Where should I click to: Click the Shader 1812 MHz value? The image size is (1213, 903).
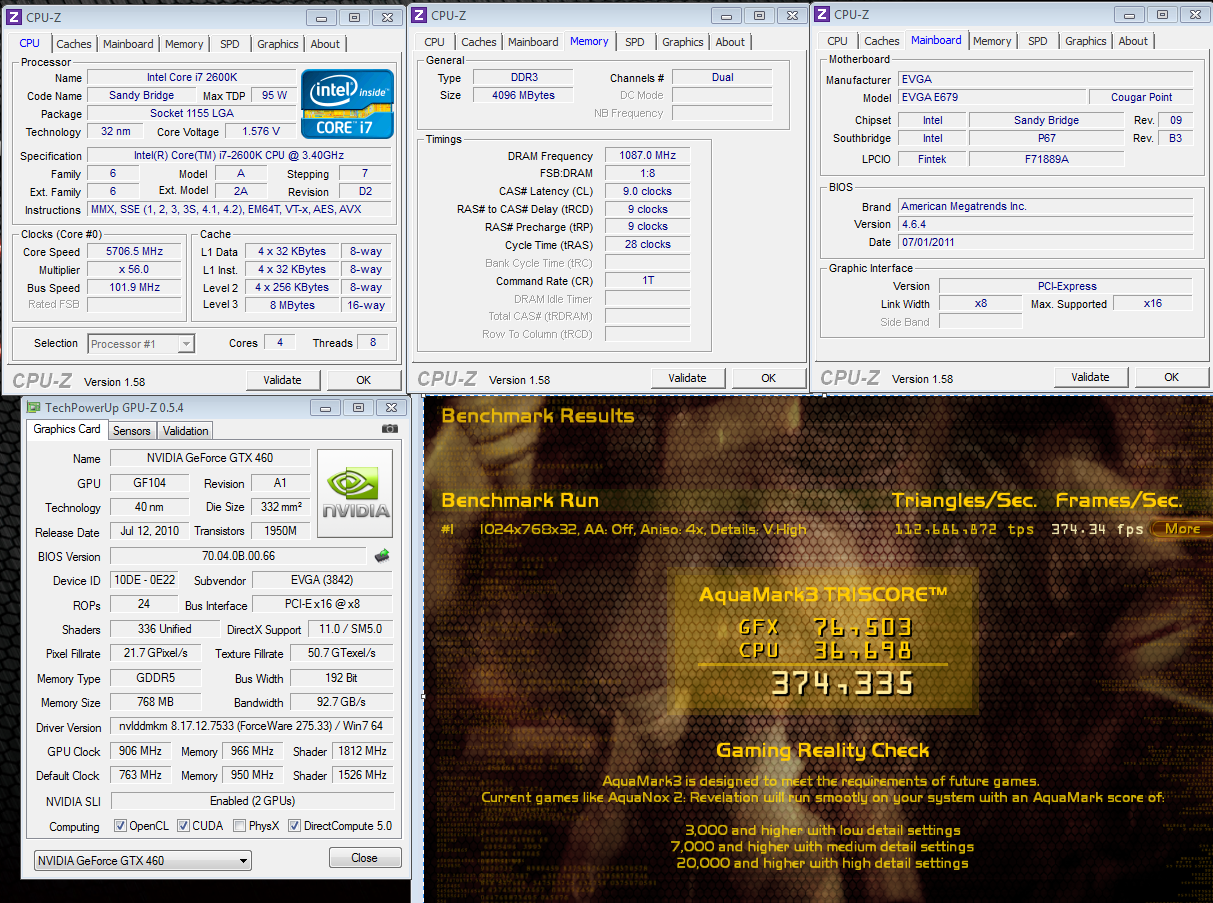tap(363, 751)
